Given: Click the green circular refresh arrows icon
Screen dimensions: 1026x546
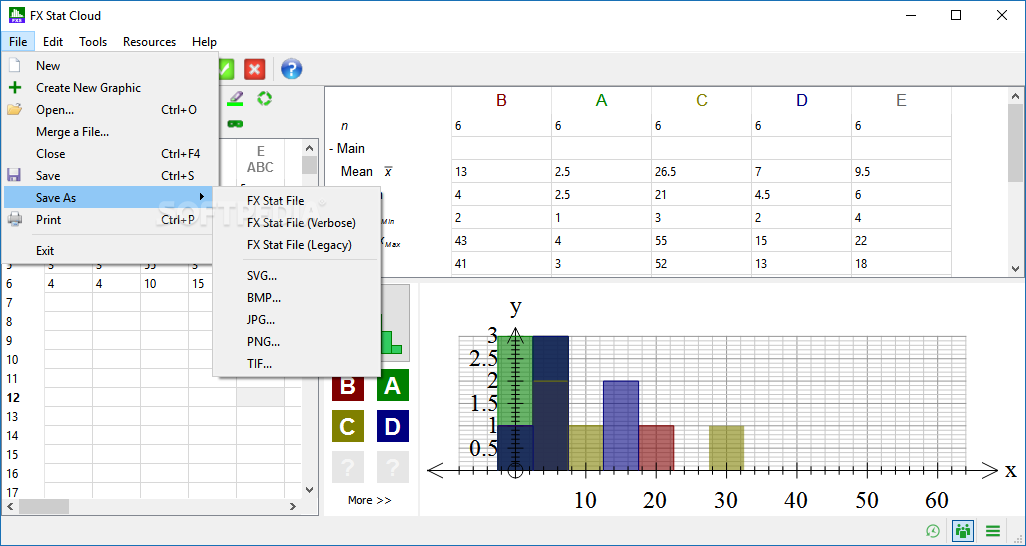Looking at the screenshot, I should (x=264, y=98).
